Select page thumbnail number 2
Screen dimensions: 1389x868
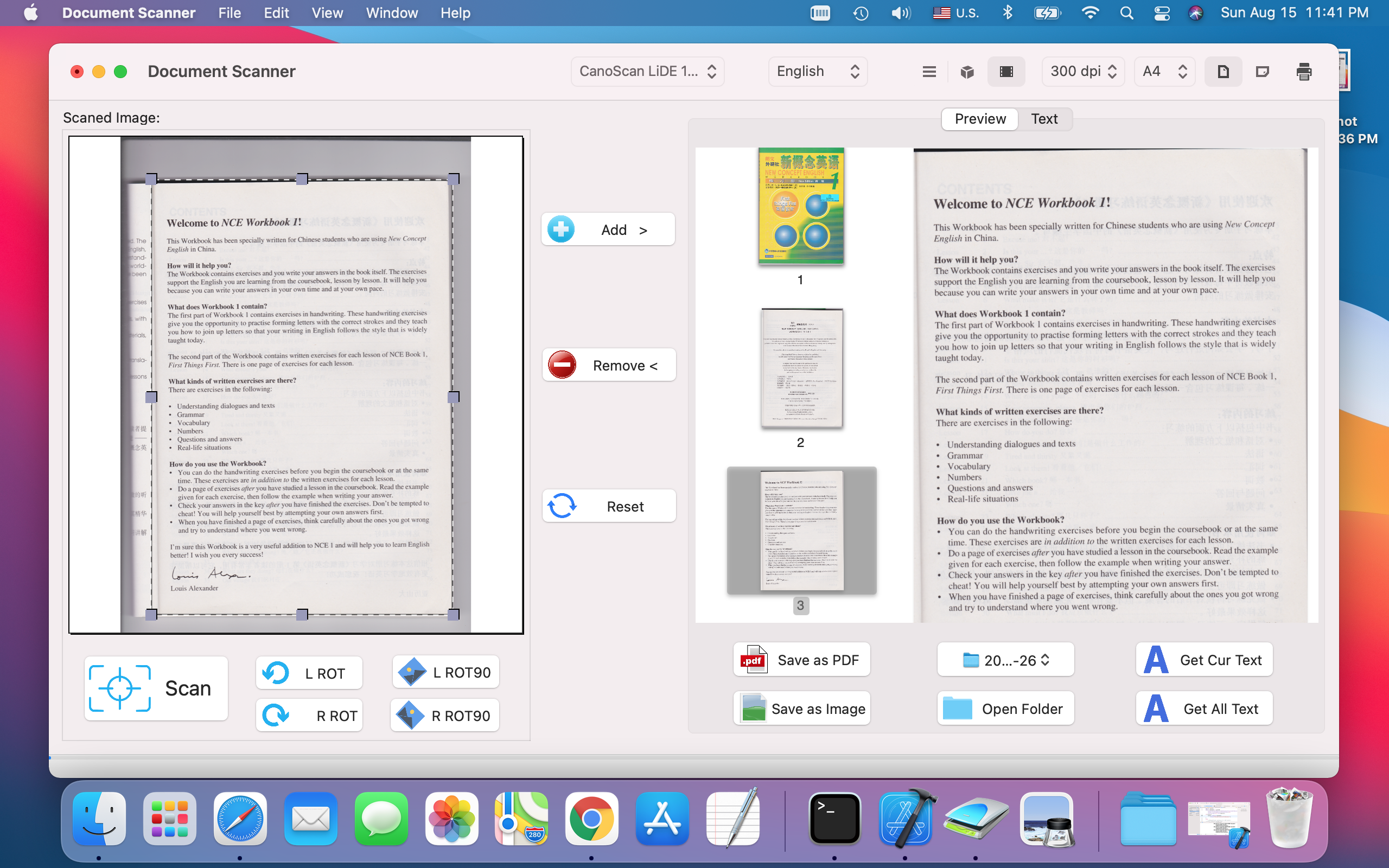pos(801,368)
